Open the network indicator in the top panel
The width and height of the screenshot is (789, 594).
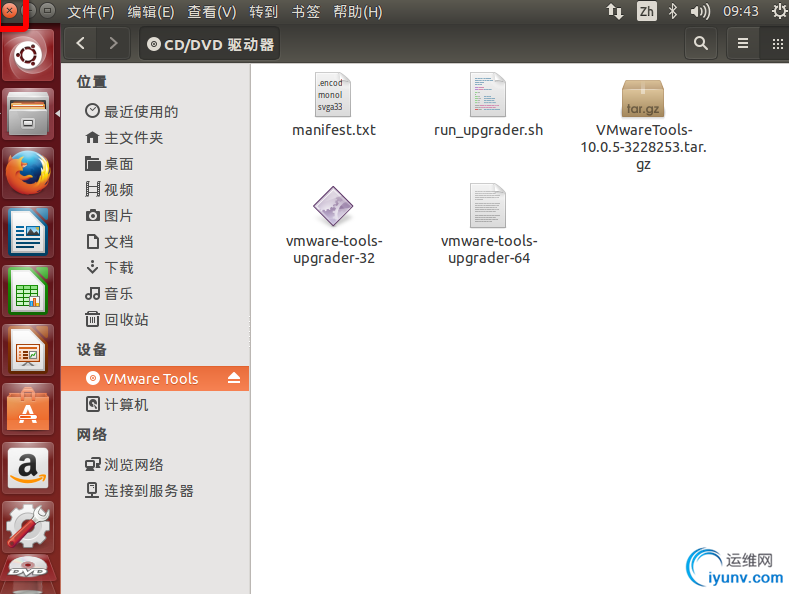(x=614, y=11)
